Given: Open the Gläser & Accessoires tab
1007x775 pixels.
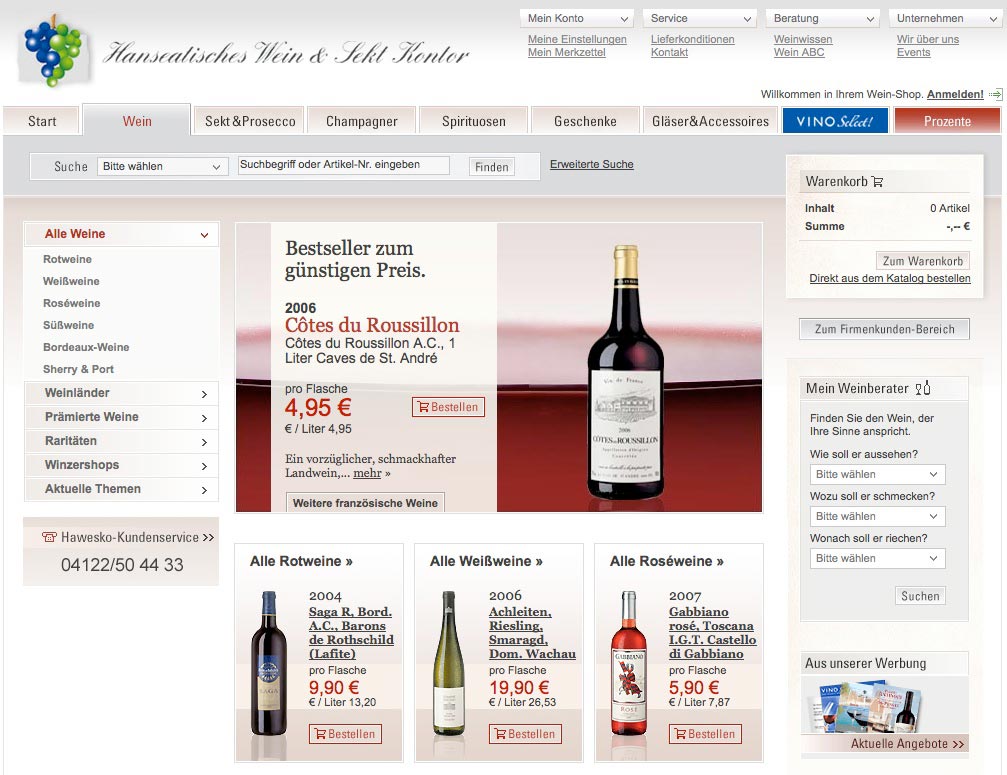Looking at the screenshot, I should 710,121.
